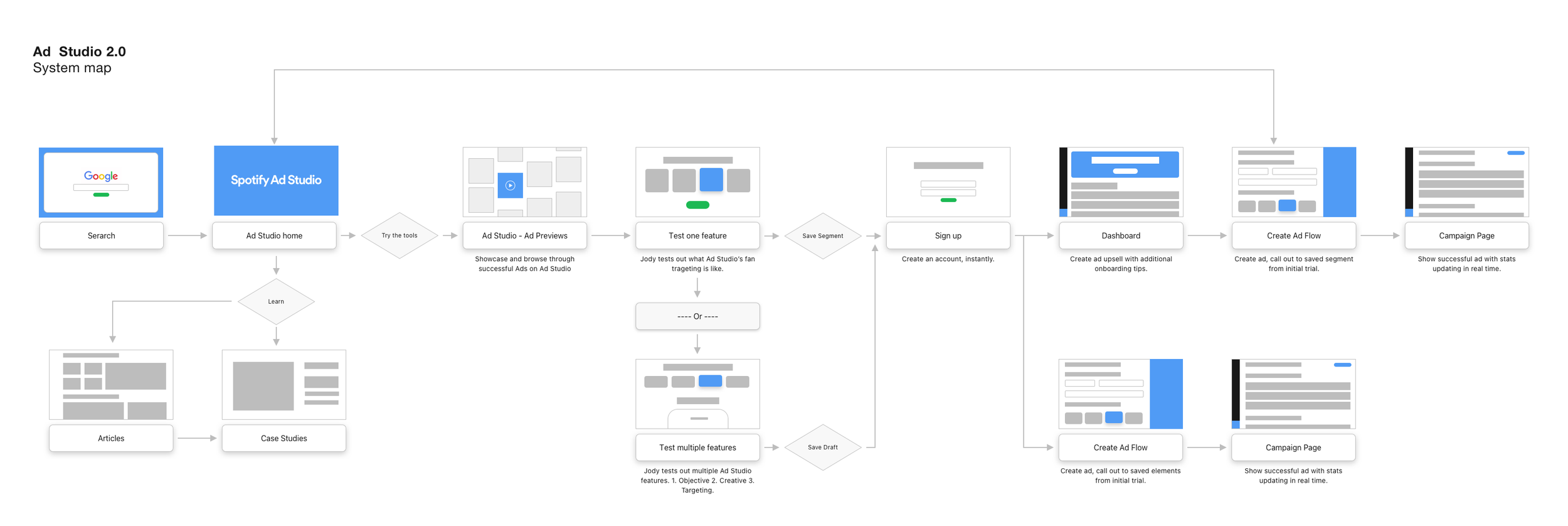Select the Dashboard wireframe thumbnail
Screen dimensions: 1568x526
[1121, 182]
